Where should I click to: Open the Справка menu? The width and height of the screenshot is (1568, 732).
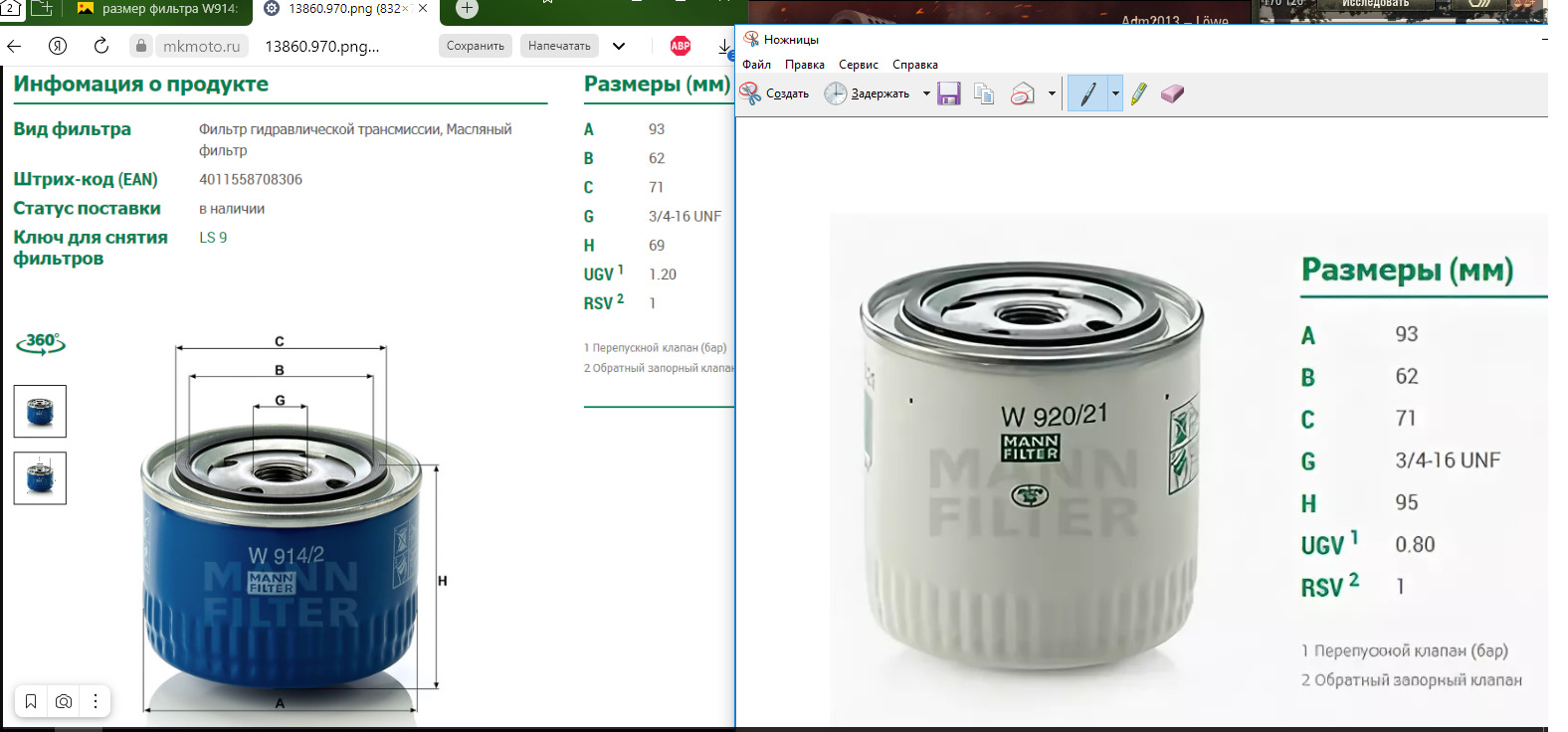click(914, 65)
